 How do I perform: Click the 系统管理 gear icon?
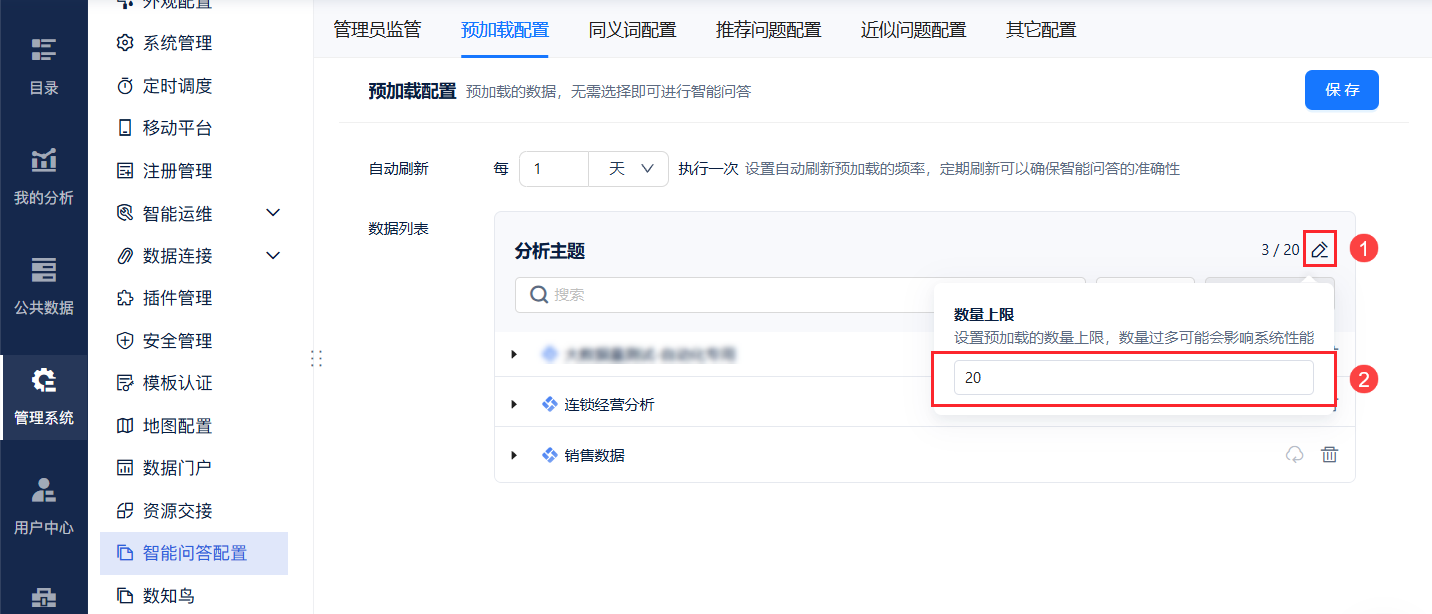(x=125, y=43)
